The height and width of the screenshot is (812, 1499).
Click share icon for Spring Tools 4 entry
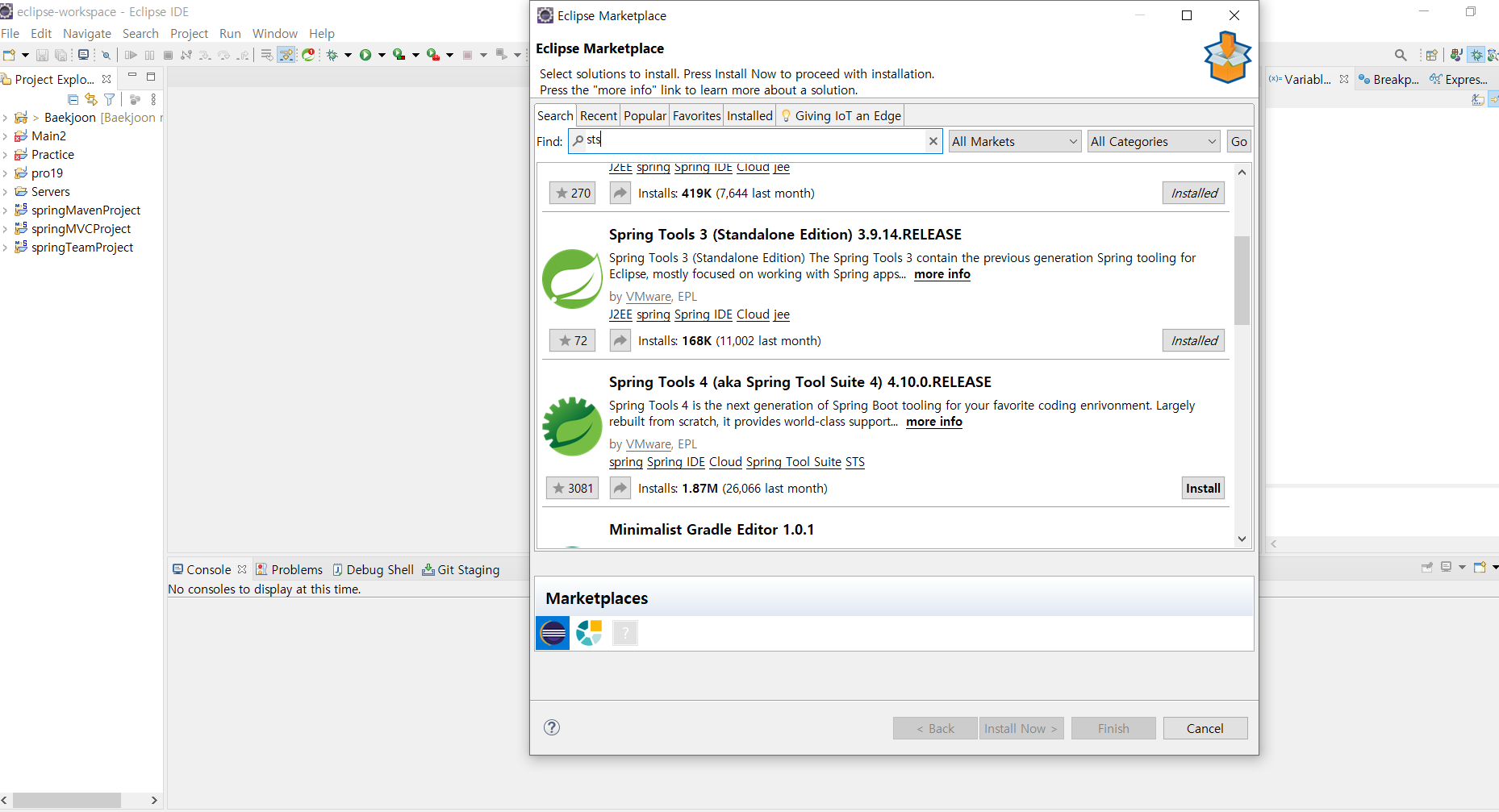click(x=620, y=488)
